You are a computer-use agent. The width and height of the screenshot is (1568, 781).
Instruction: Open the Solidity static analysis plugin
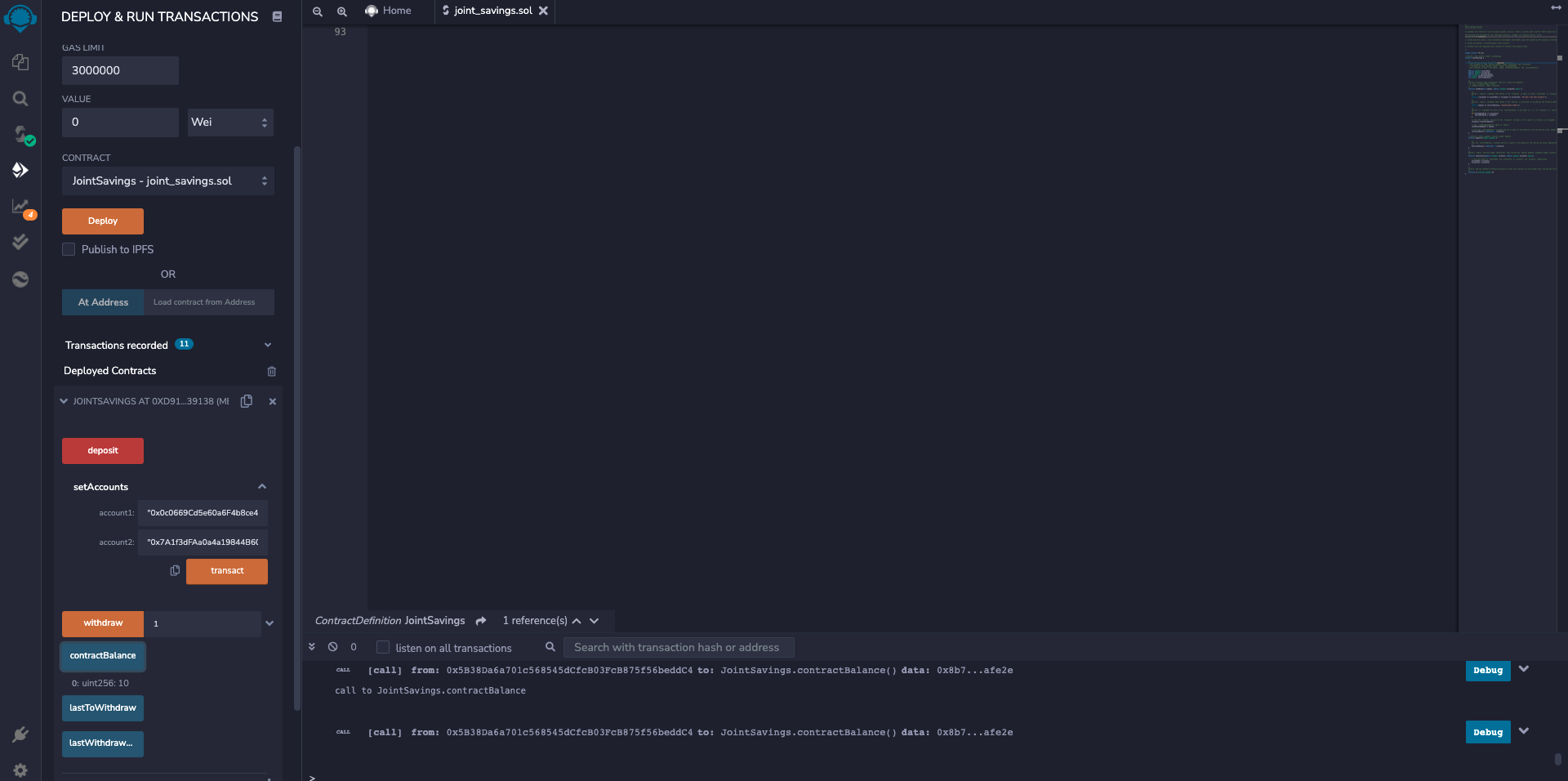pos(20,206)
